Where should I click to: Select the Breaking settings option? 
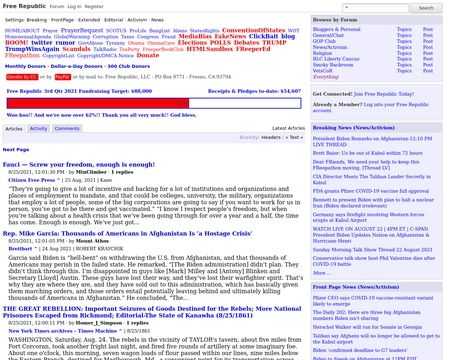[37, 20]
